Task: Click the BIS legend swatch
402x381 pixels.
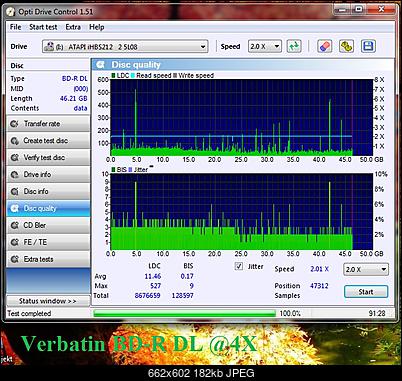Action: point(113,170)
